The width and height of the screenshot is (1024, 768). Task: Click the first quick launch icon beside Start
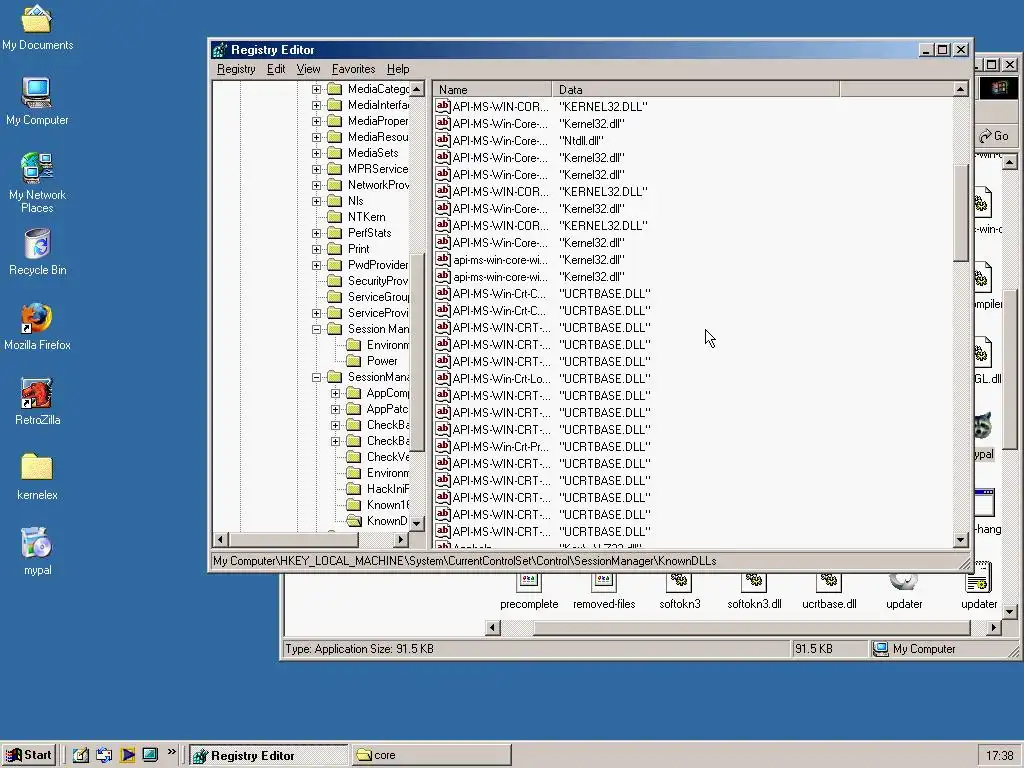click(x=81, y=755)
